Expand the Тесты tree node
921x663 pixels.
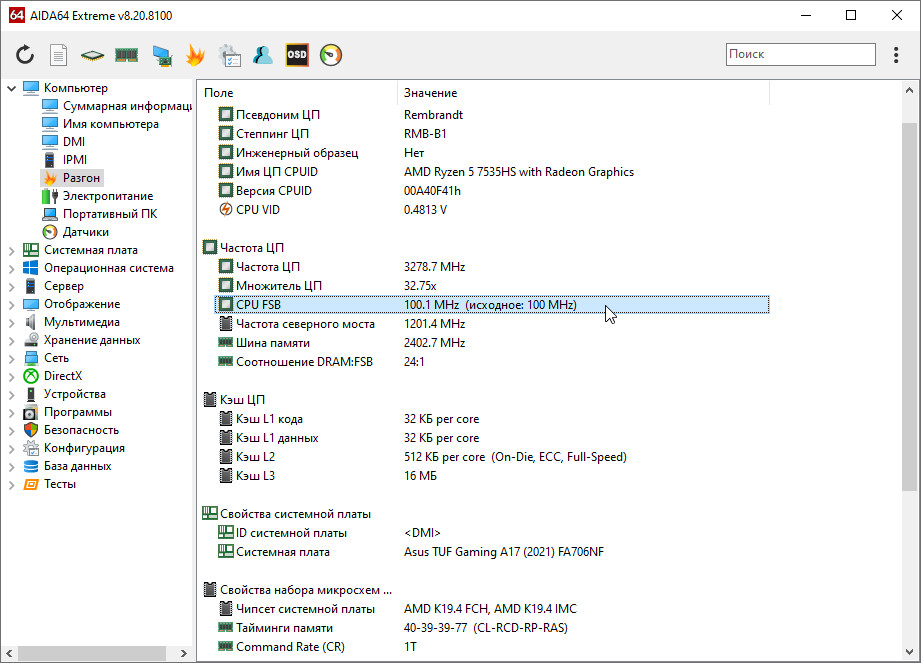12,484
